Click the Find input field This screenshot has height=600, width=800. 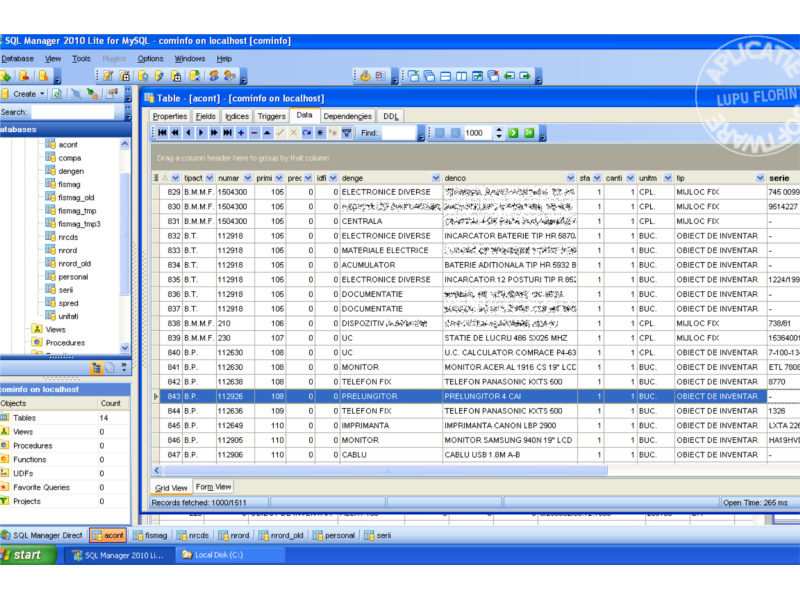398,133
